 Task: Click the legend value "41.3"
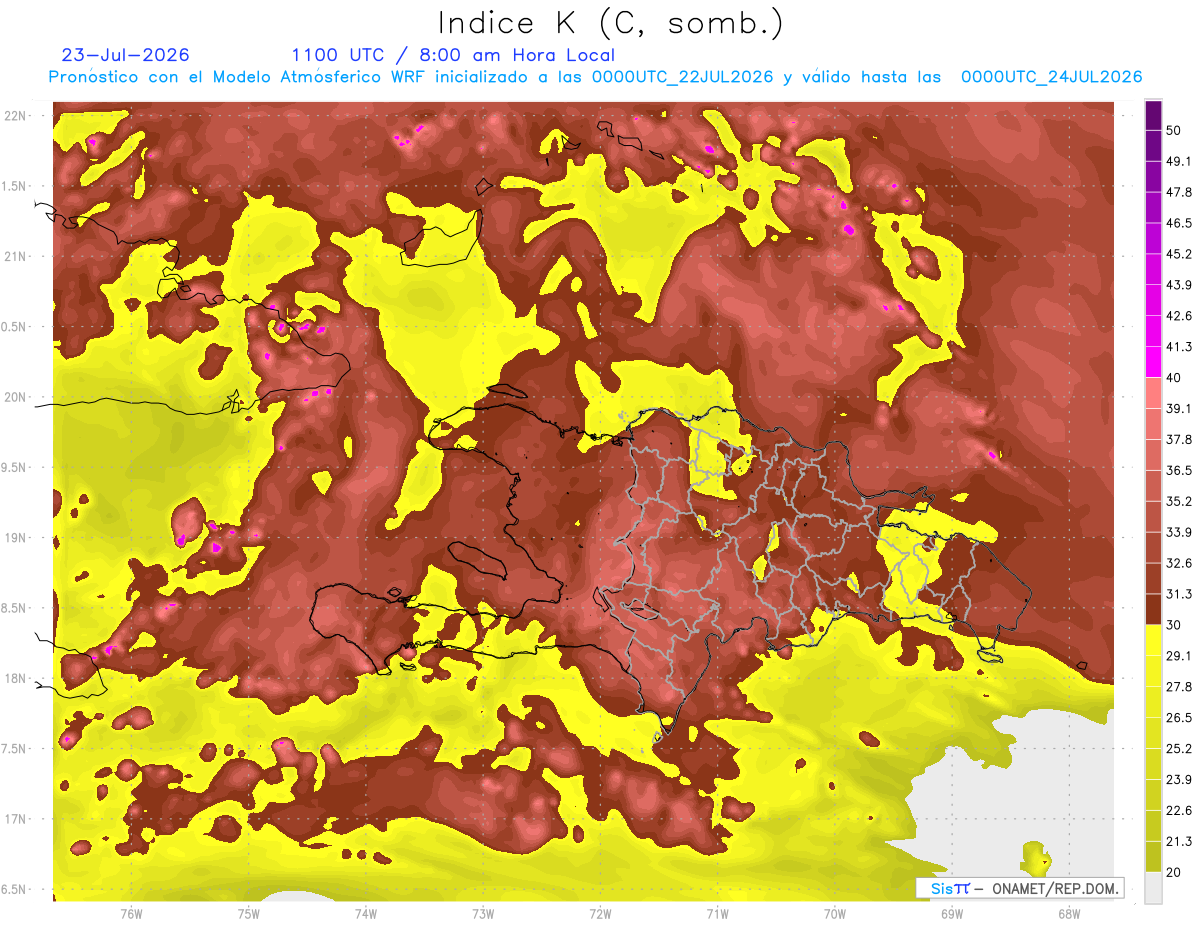[1178, 347]
